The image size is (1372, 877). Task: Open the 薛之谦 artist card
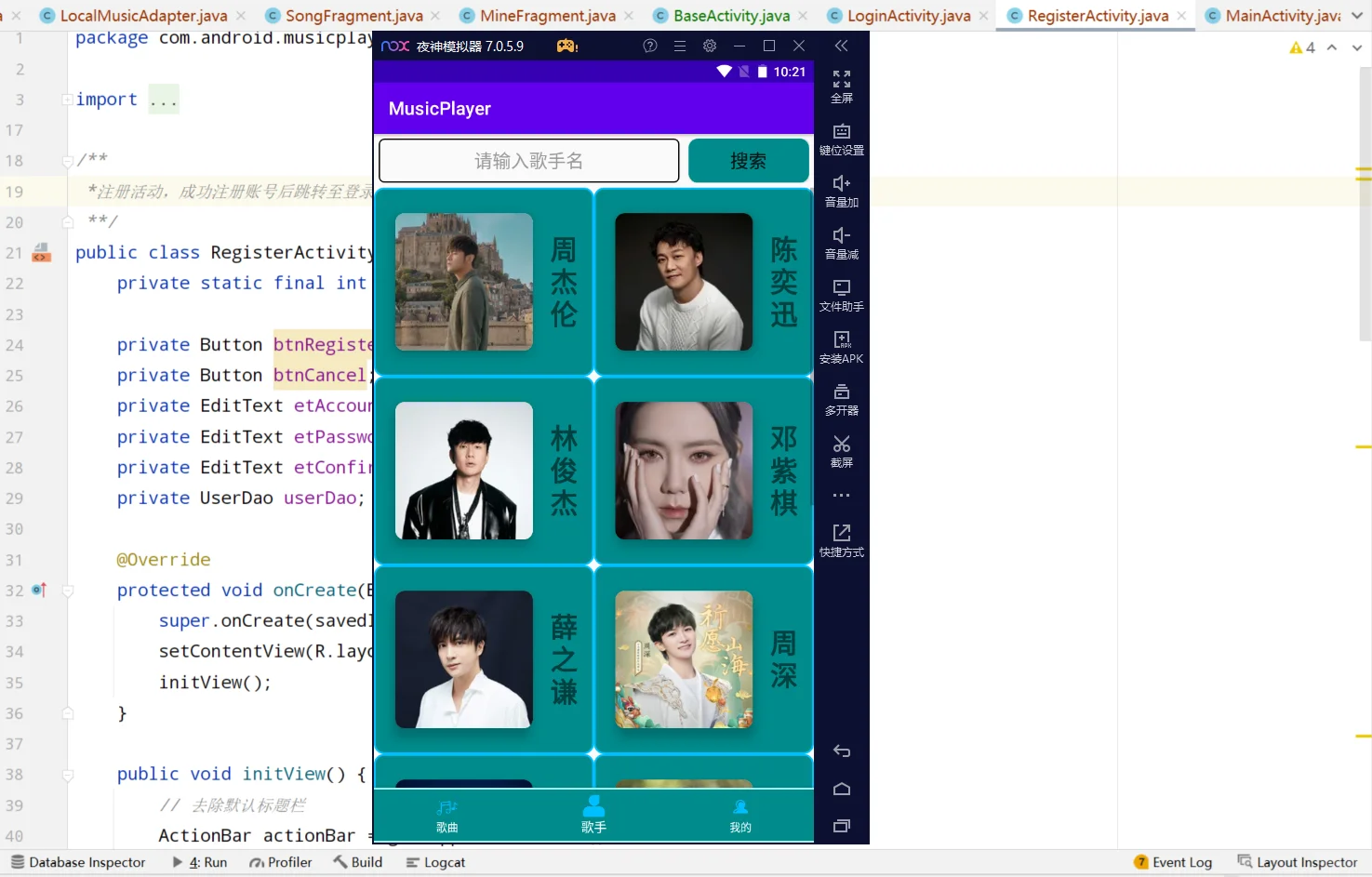[484, 659]
